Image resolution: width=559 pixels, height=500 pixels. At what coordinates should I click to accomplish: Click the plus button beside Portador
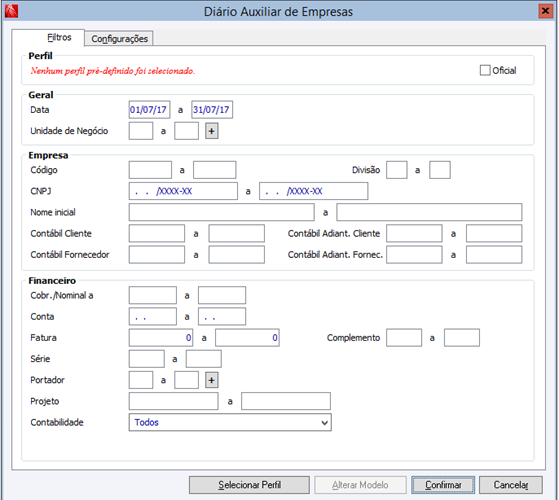pyautogui.click(x=211, y=380)
